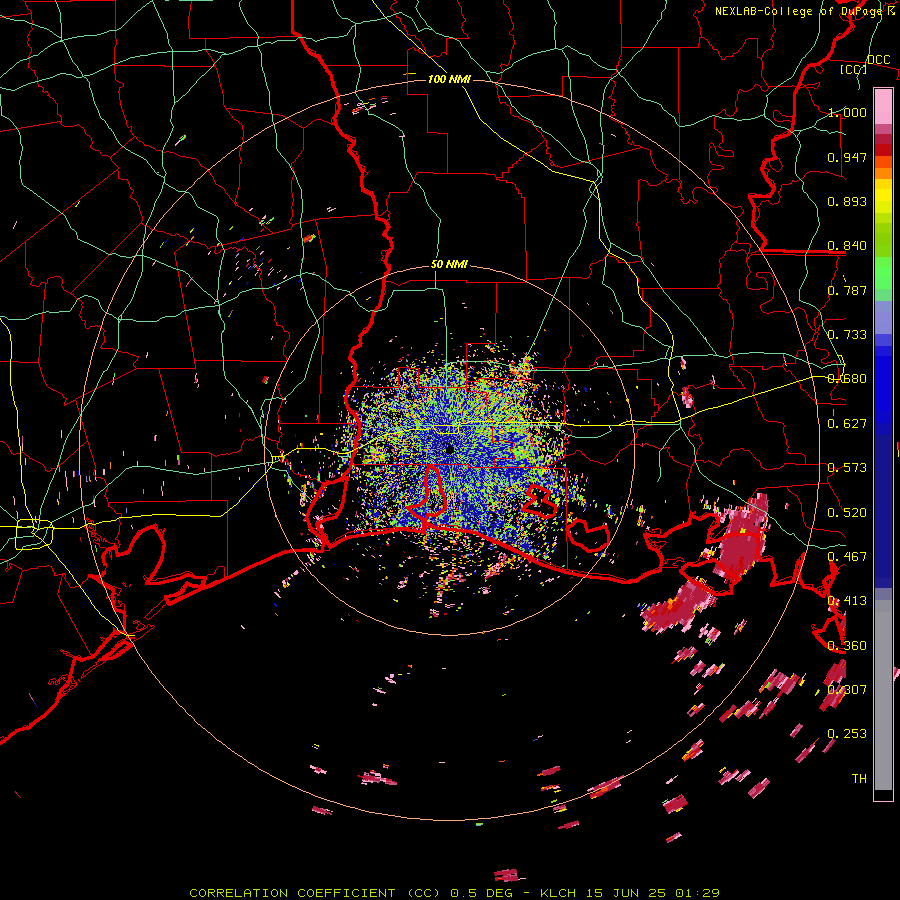Select the 0.413 scale value
This screenshot has height=900, width=900.
pyautogui.click(x=847, y=601)
